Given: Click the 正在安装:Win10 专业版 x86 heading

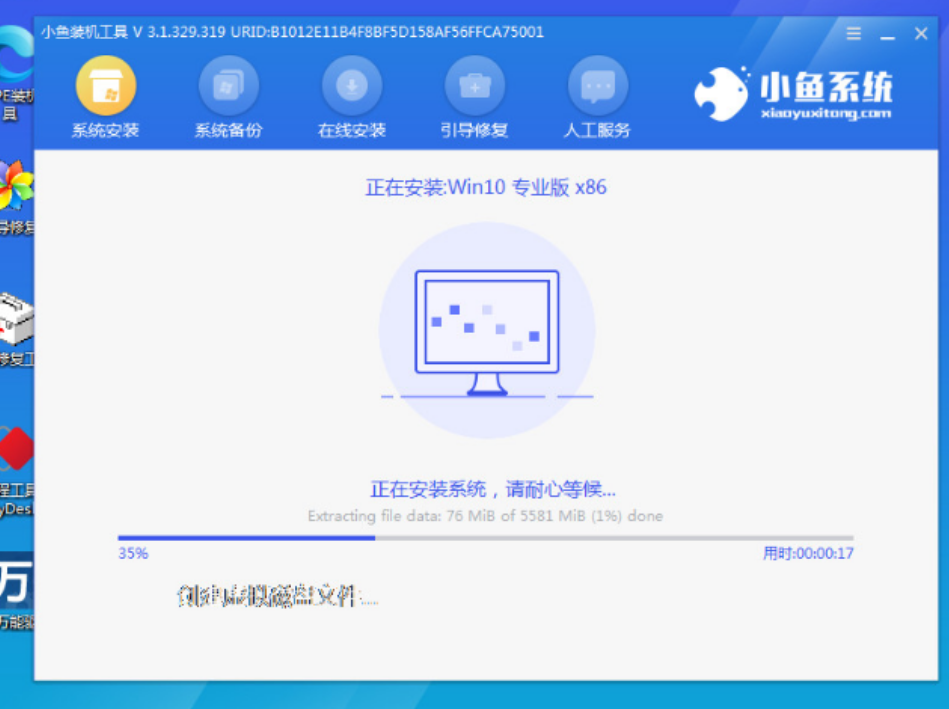Looking at the screenshot, I should pyautogui.click(x=485, y=187).
